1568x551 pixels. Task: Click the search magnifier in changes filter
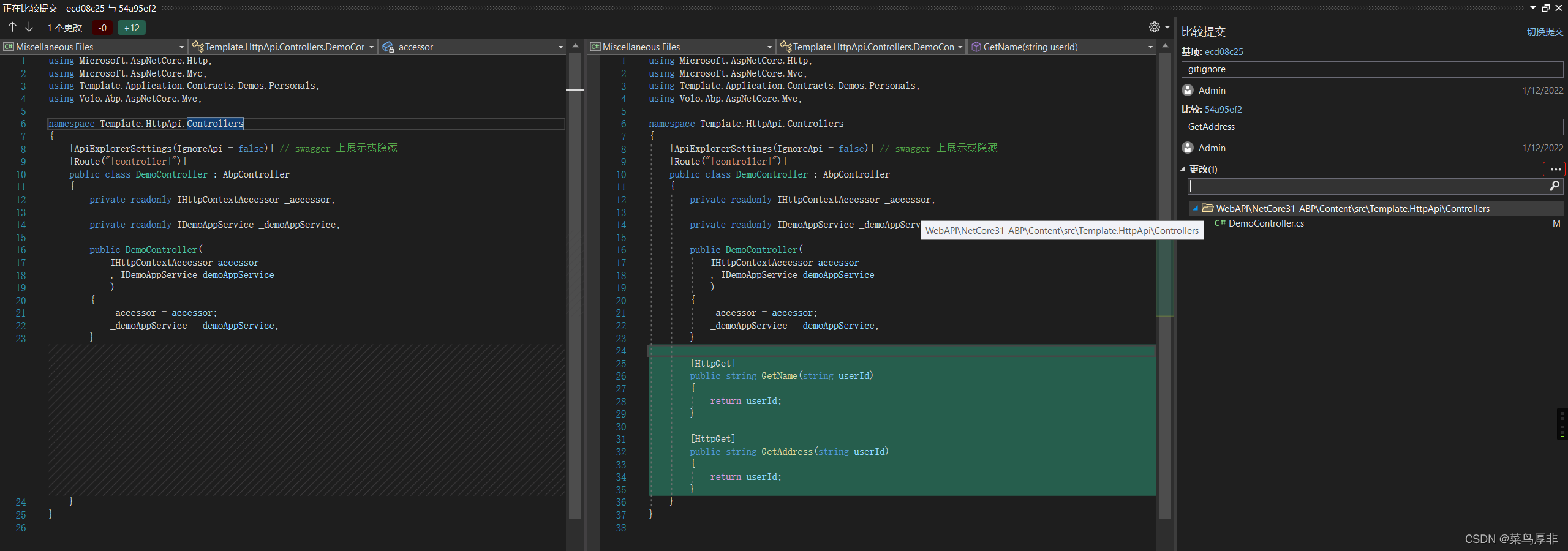pos(1555,186)
